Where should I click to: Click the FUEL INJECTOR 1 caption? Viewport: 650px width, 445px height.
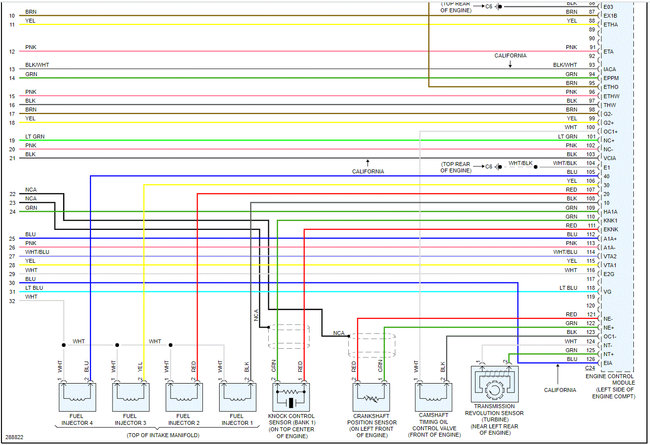click(237, 419)
